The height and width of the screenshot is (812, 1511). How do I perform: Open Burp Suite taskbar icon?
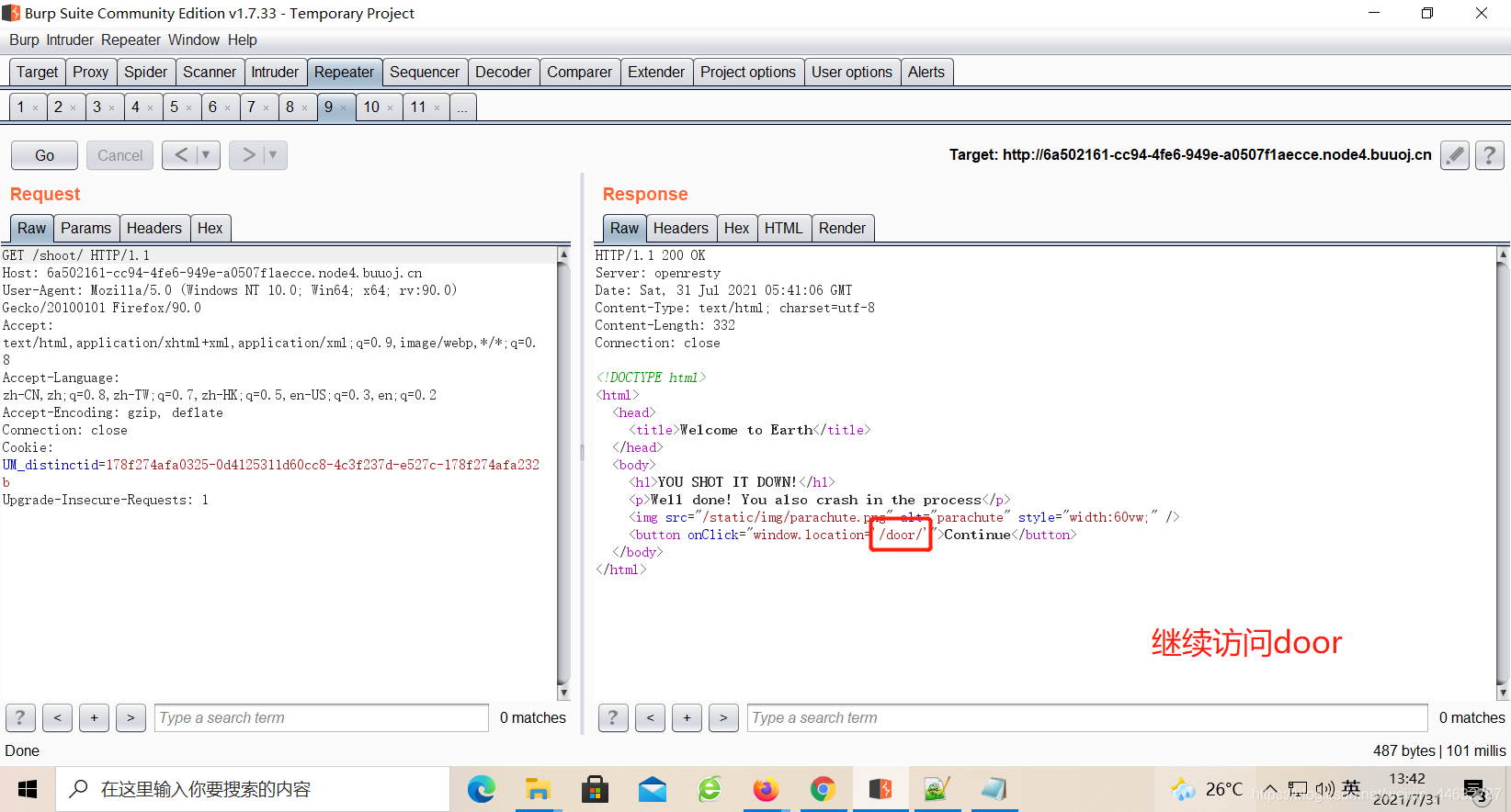[x=880, y=789]
